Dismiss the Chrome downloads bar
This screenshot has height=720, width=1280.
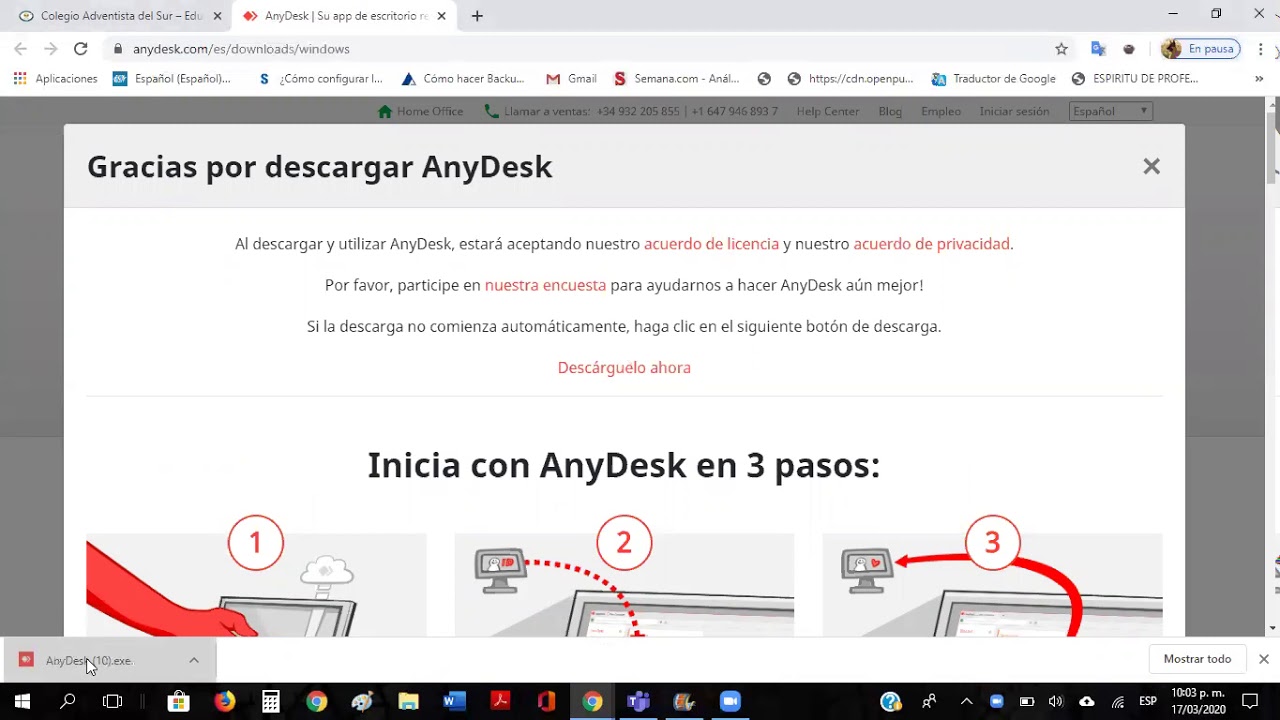(x=1264, y=659)
